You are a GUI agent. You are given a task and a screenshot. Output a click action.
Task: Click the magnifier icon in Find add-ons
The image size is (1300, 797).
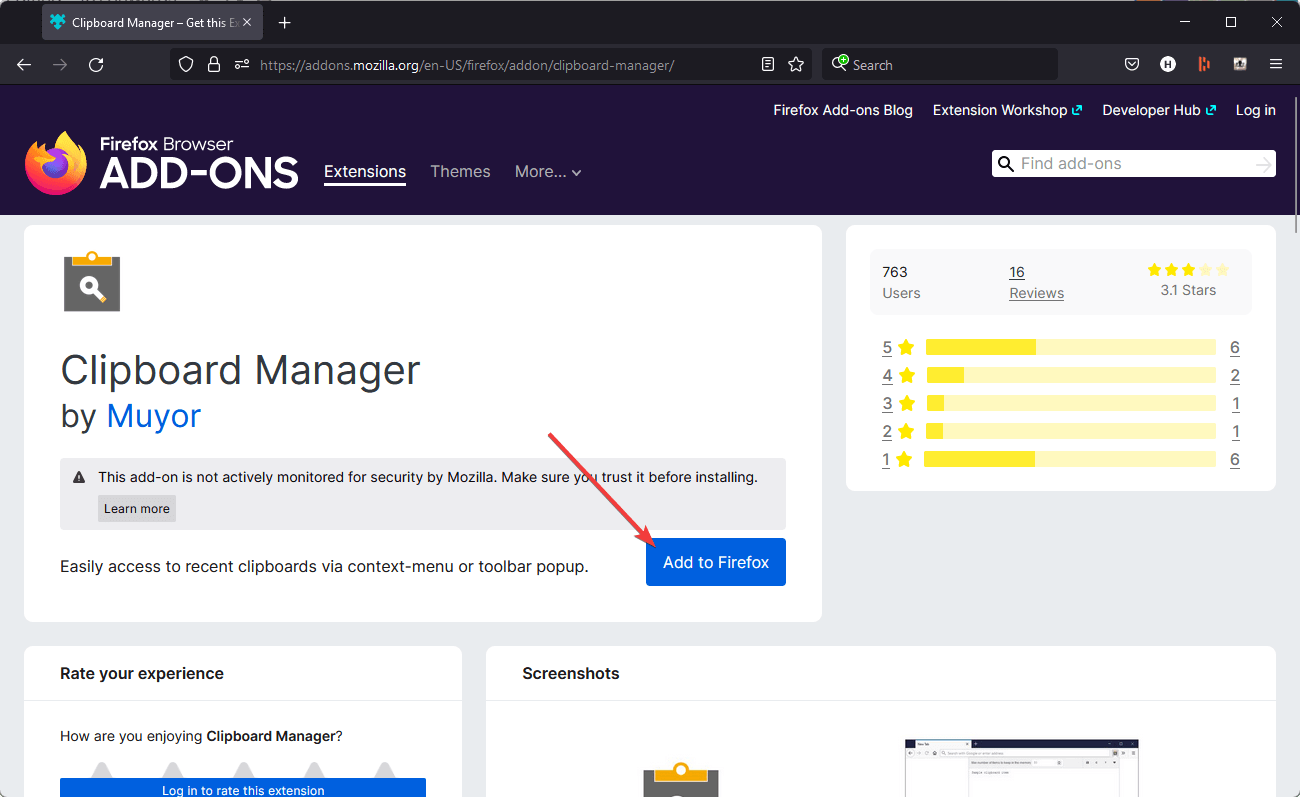(1005, 164)
